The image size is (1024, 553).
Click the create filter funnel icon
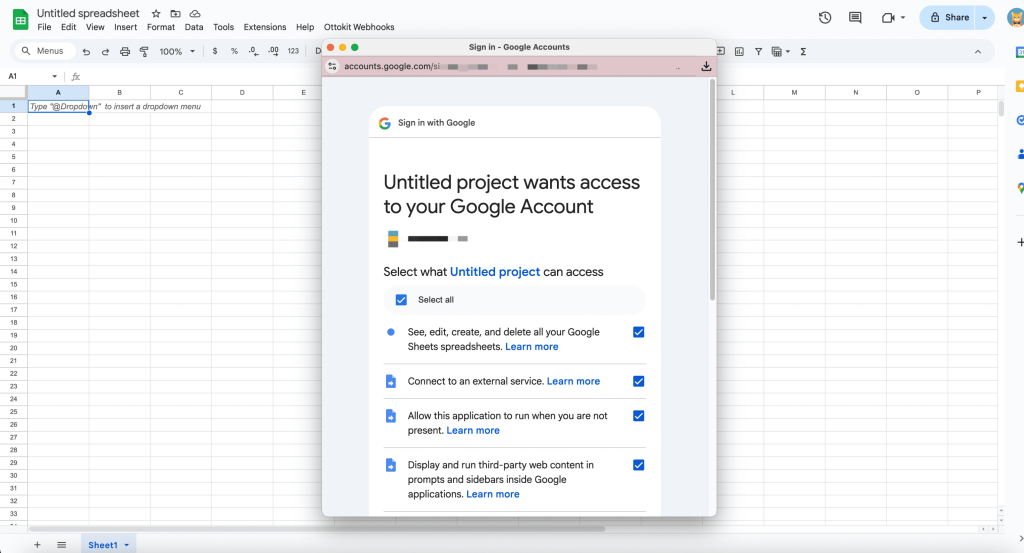click(759, 51)
